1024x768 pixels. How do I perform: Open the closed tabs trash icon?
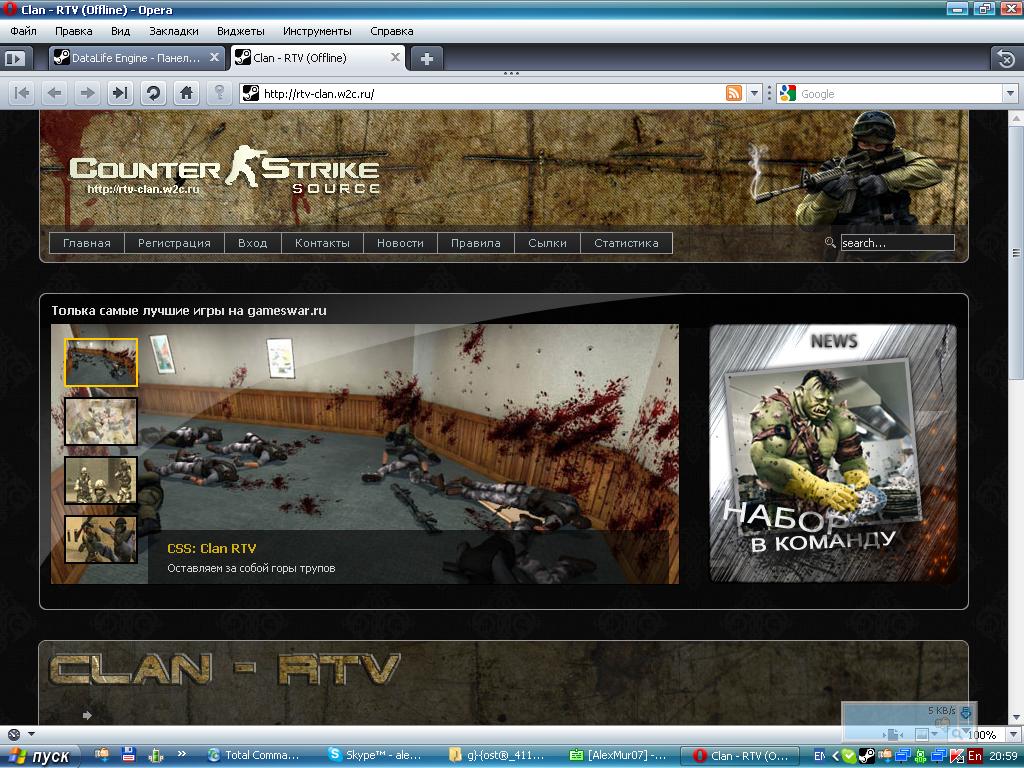pos(1006,59)
